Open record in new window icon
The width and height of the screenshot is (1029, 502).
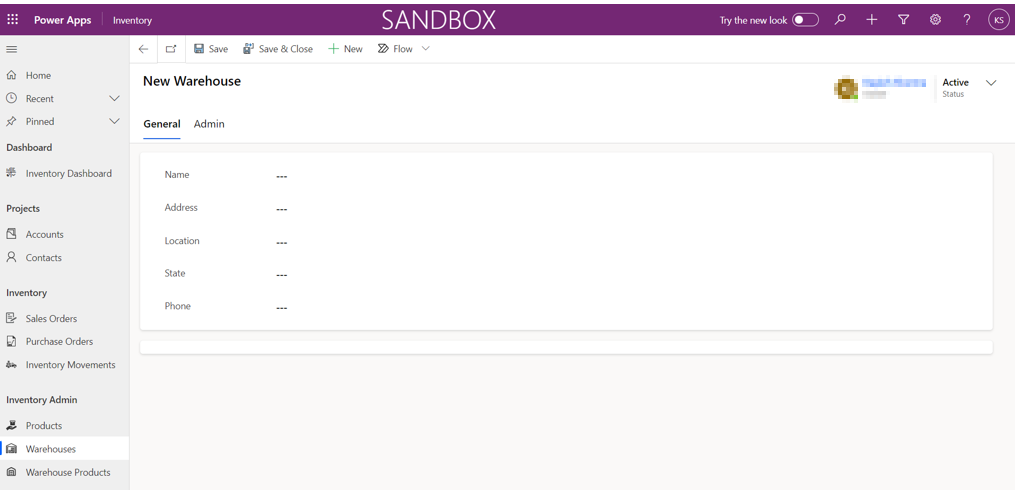click(x=171, y=49)
